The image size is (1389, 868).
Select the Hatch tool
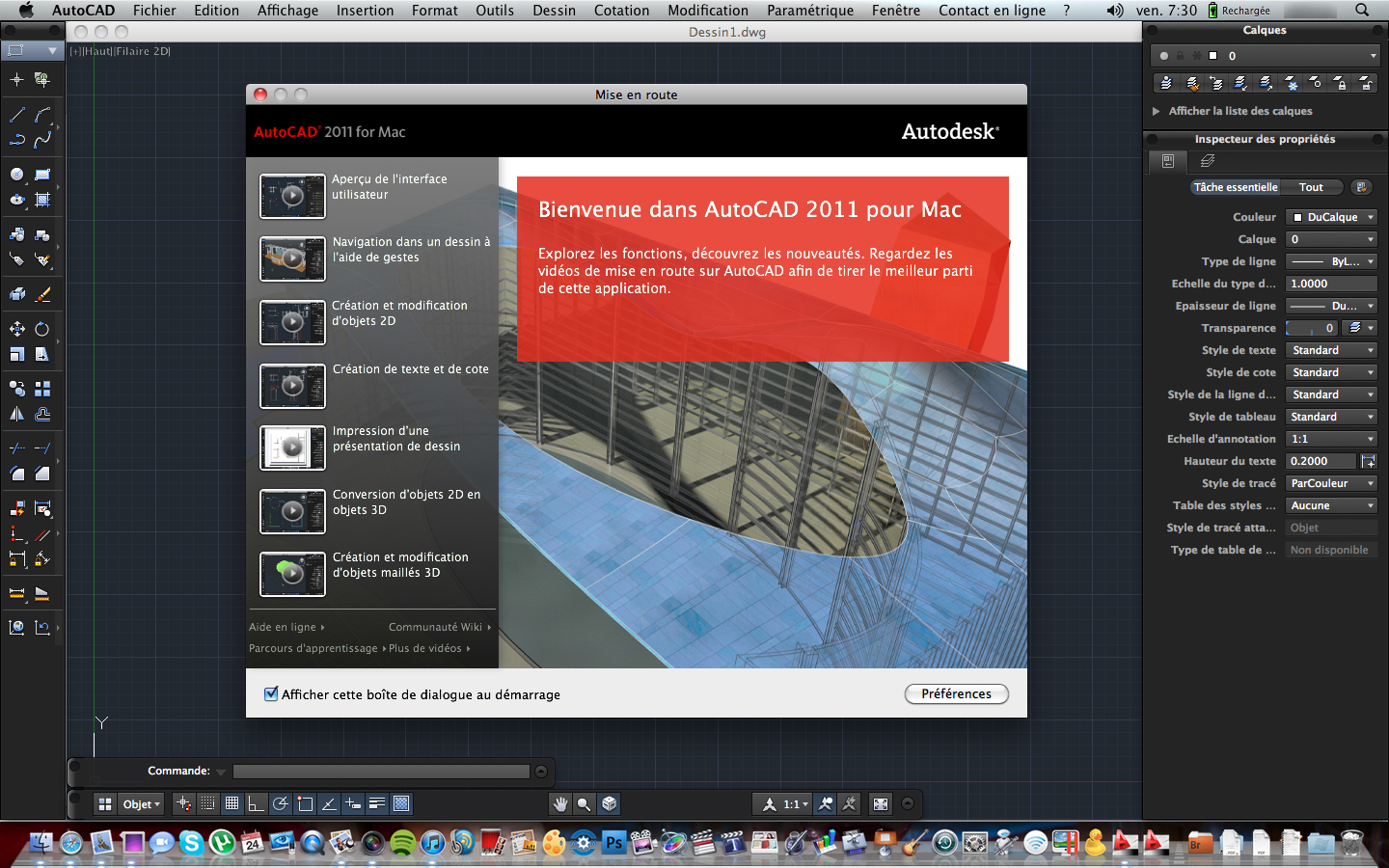click(x=42, y=201)
